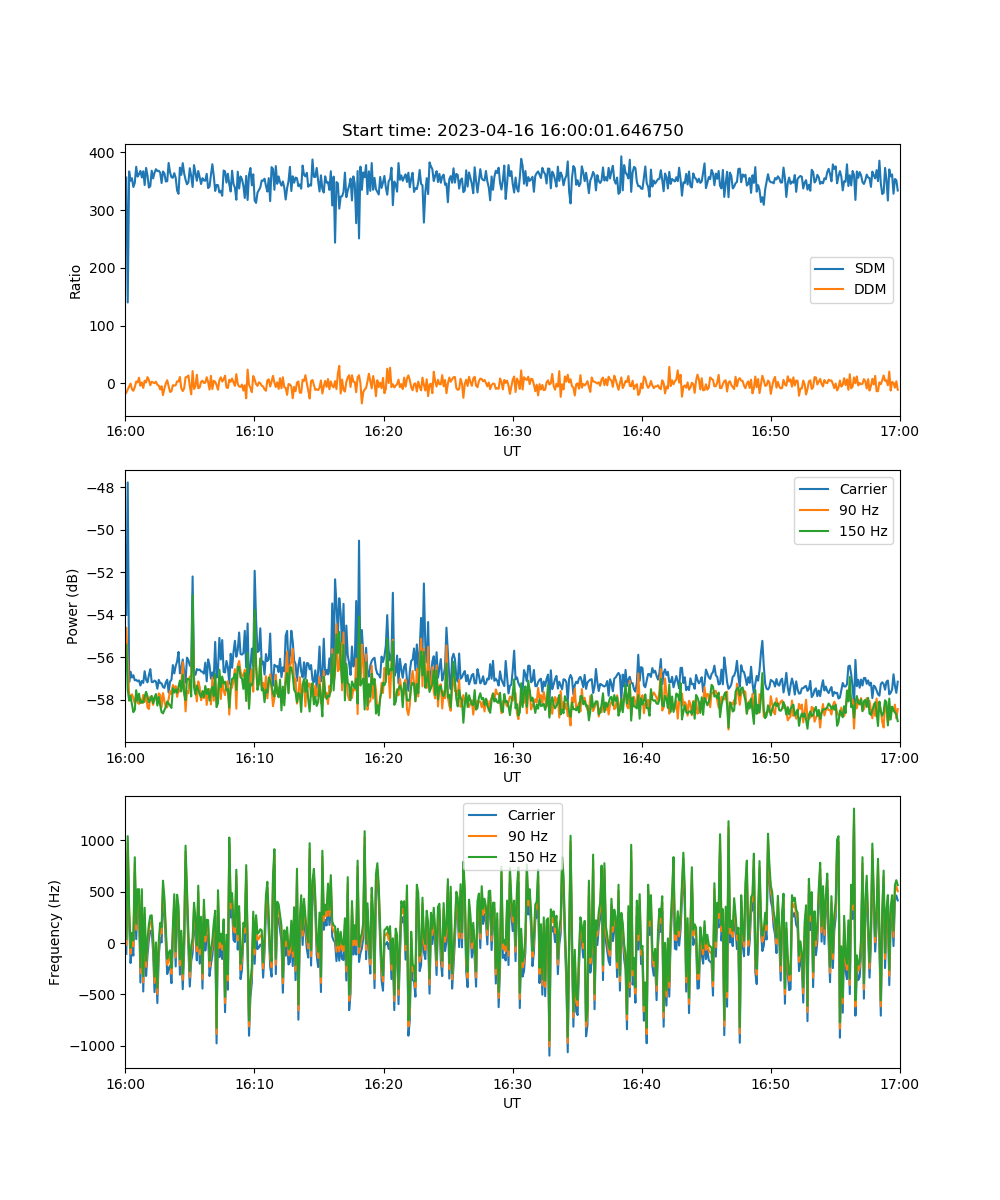Click the −56 tick on the Power axis

click(x=103, y=657)
